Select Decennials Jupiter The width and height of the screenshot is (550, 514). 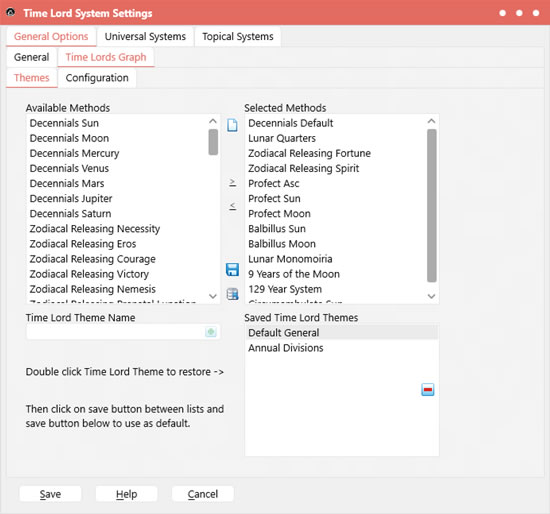click(x=117, y=199)
